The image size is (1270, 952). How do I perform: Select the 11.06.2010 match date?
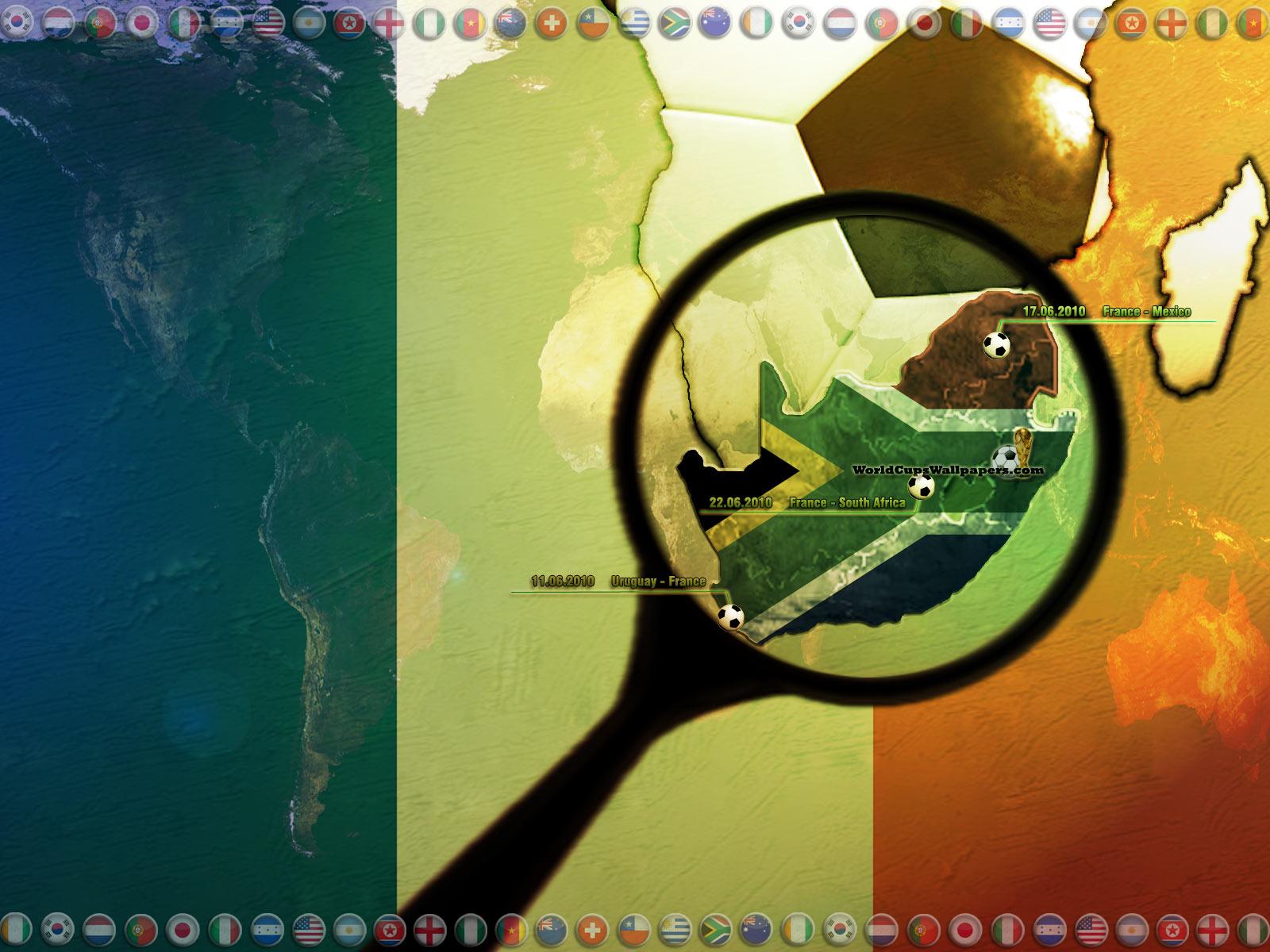[563, 582]
